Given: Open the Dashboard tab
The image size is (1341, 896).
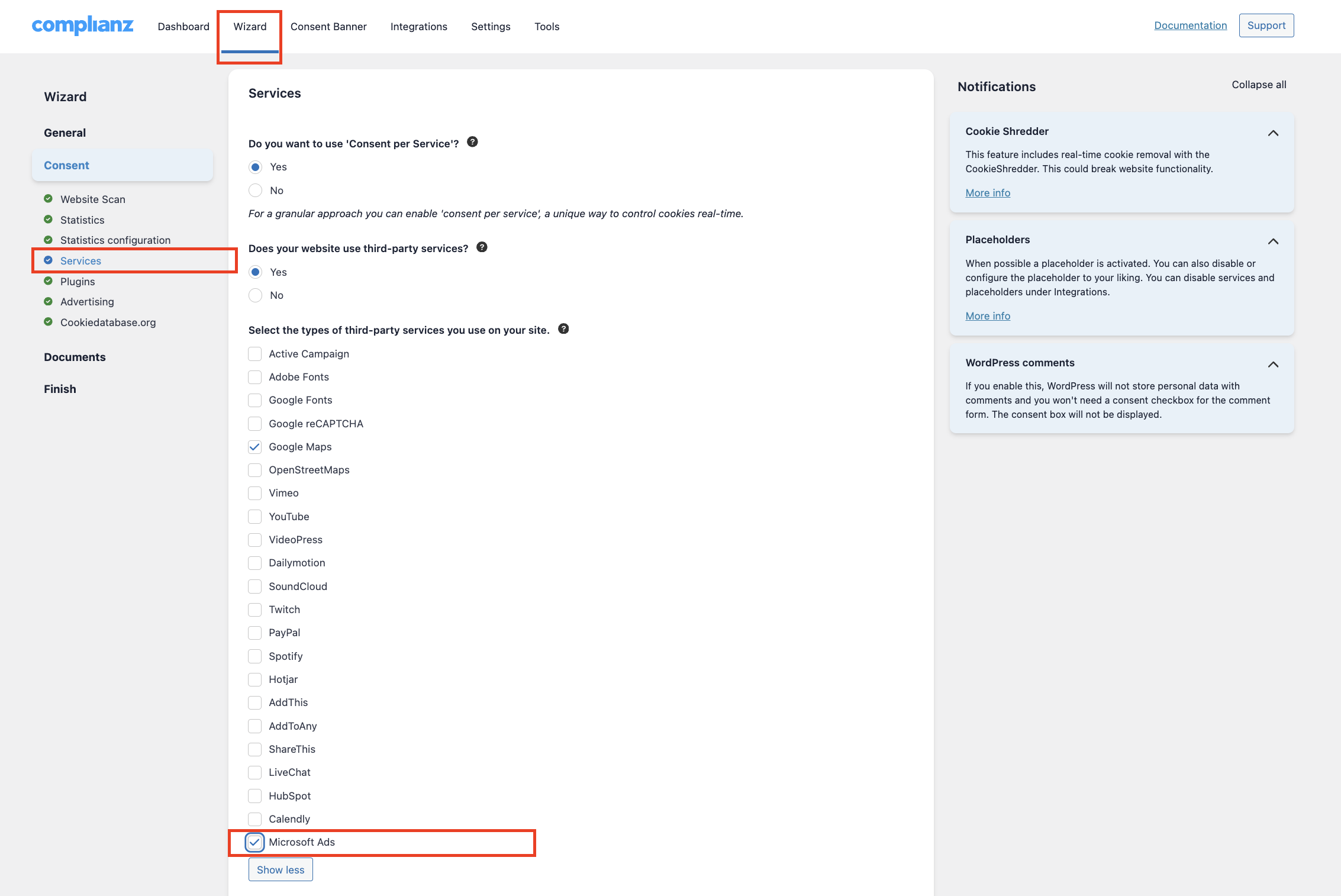Looking at the screenshot, I should [x=183, y=27].
